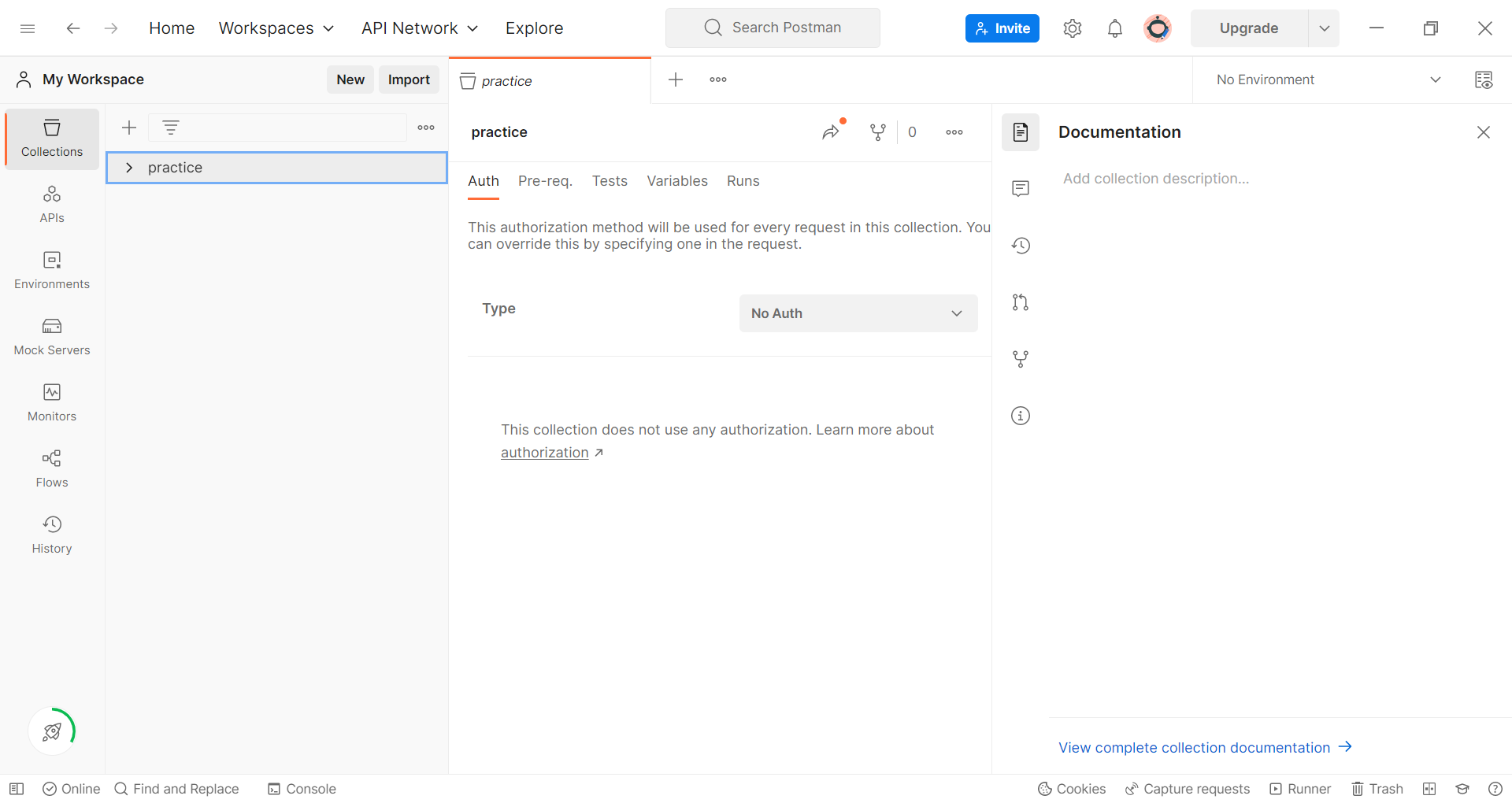The height and width of the screenshot is (803, 1512).
Task: Switch to the Pre-req. tab
Action: tap(545, 181)
